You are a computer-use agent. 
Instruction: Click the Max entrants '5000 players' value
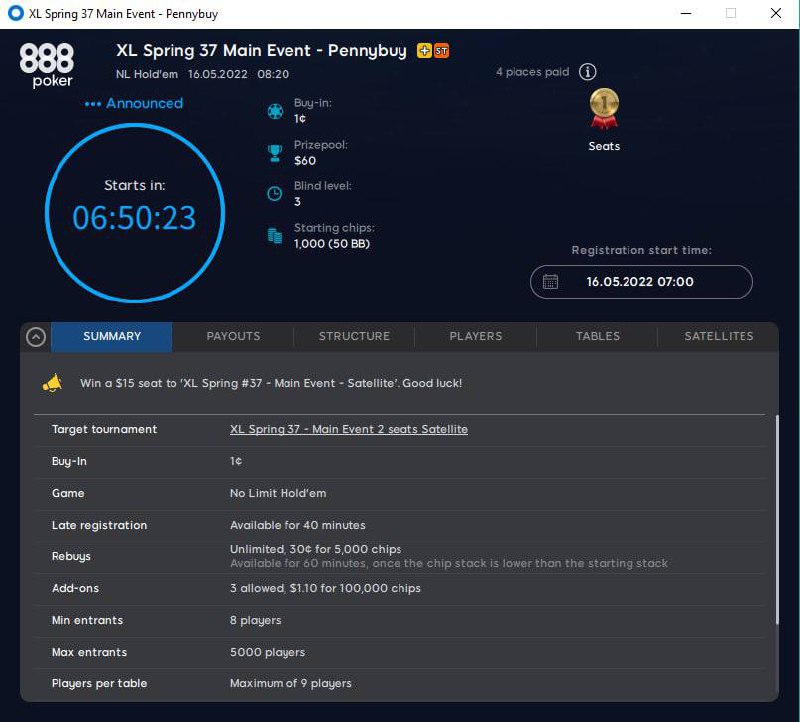[267, 652]
